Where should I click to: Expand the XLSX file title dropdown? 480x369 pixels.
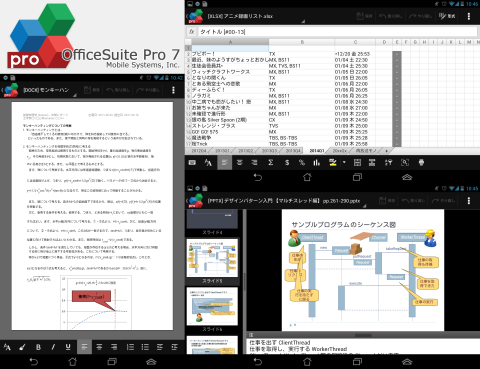303,22
